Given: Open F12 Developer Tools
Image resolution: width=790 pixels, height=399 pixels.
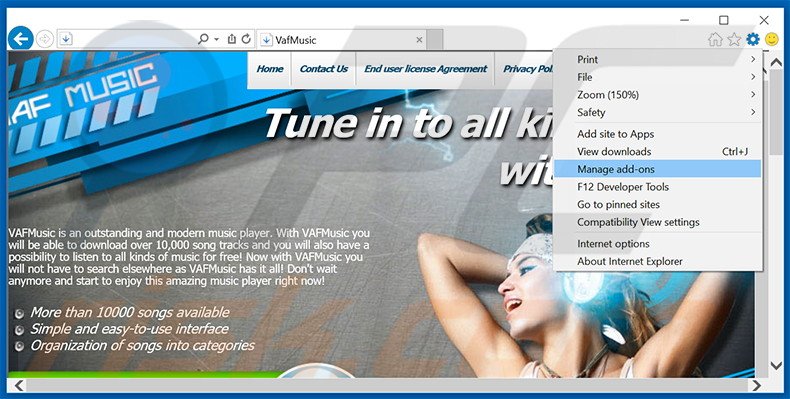Looking at the screenshot, I should 658,187.
